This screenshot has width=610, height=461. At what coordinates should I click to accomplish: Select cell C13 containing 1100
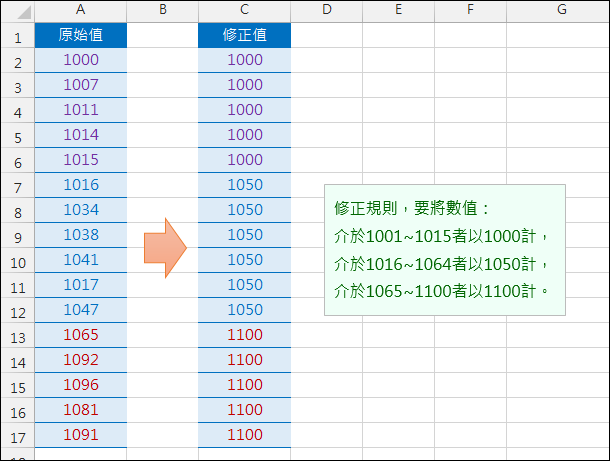click(244, 335)
